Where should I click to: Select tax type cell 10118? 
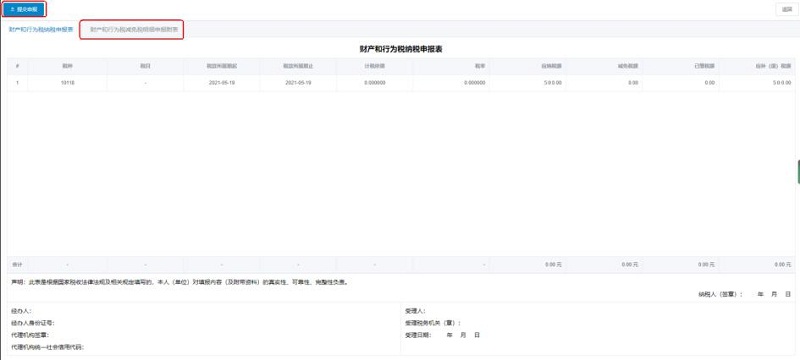coord(67,83)
